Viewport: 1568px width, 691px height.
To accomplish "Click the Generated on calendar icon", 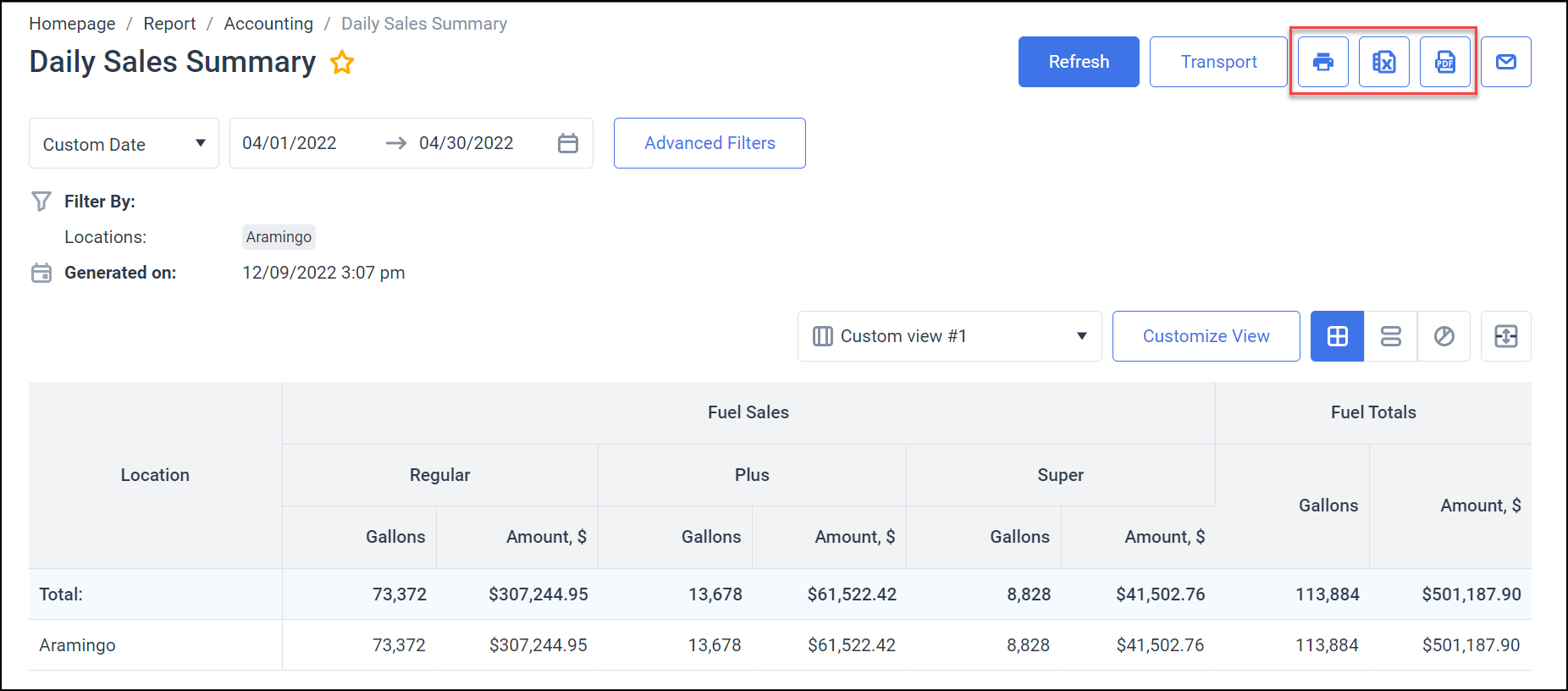I will [41, 273].
